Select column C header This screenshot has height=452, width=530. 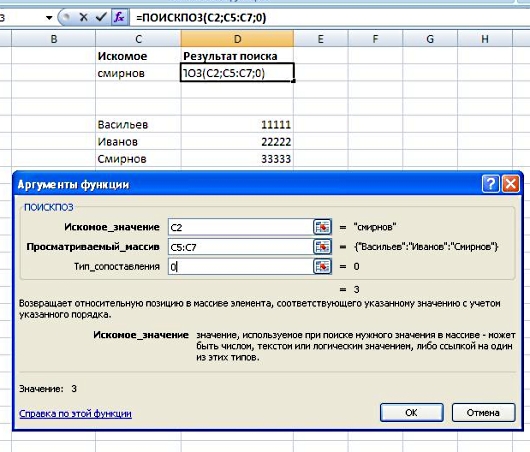pyautogui.click(x=138, y=39)
